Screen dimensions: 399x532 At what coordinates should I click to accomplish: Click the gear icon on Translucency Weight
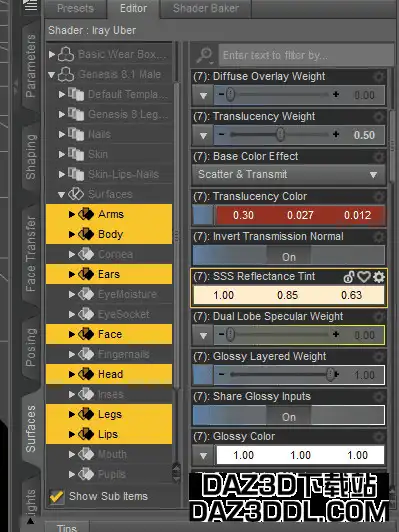pos(379,117)
